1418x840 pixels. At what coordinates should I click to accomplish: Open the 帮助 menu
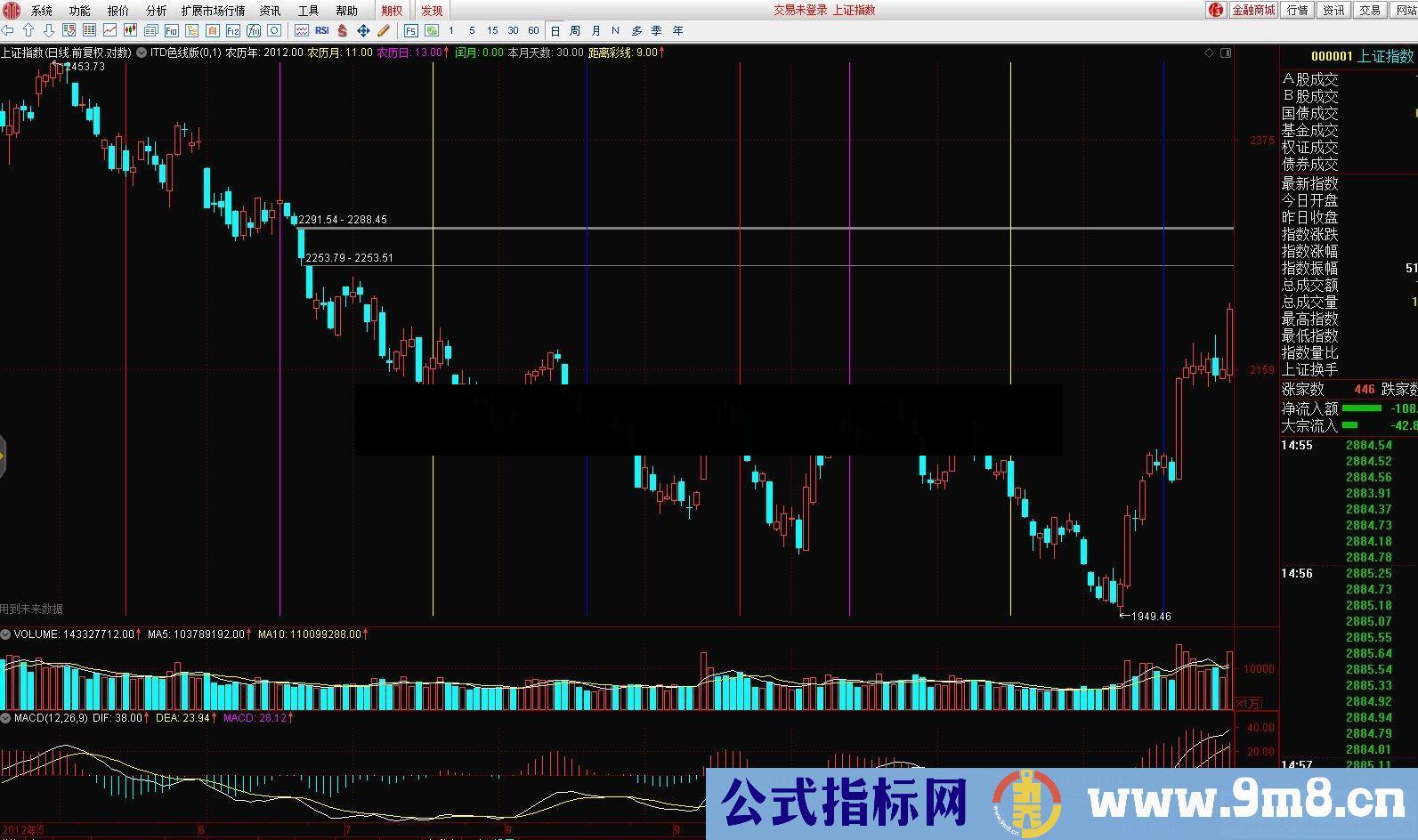click(346, 11)
